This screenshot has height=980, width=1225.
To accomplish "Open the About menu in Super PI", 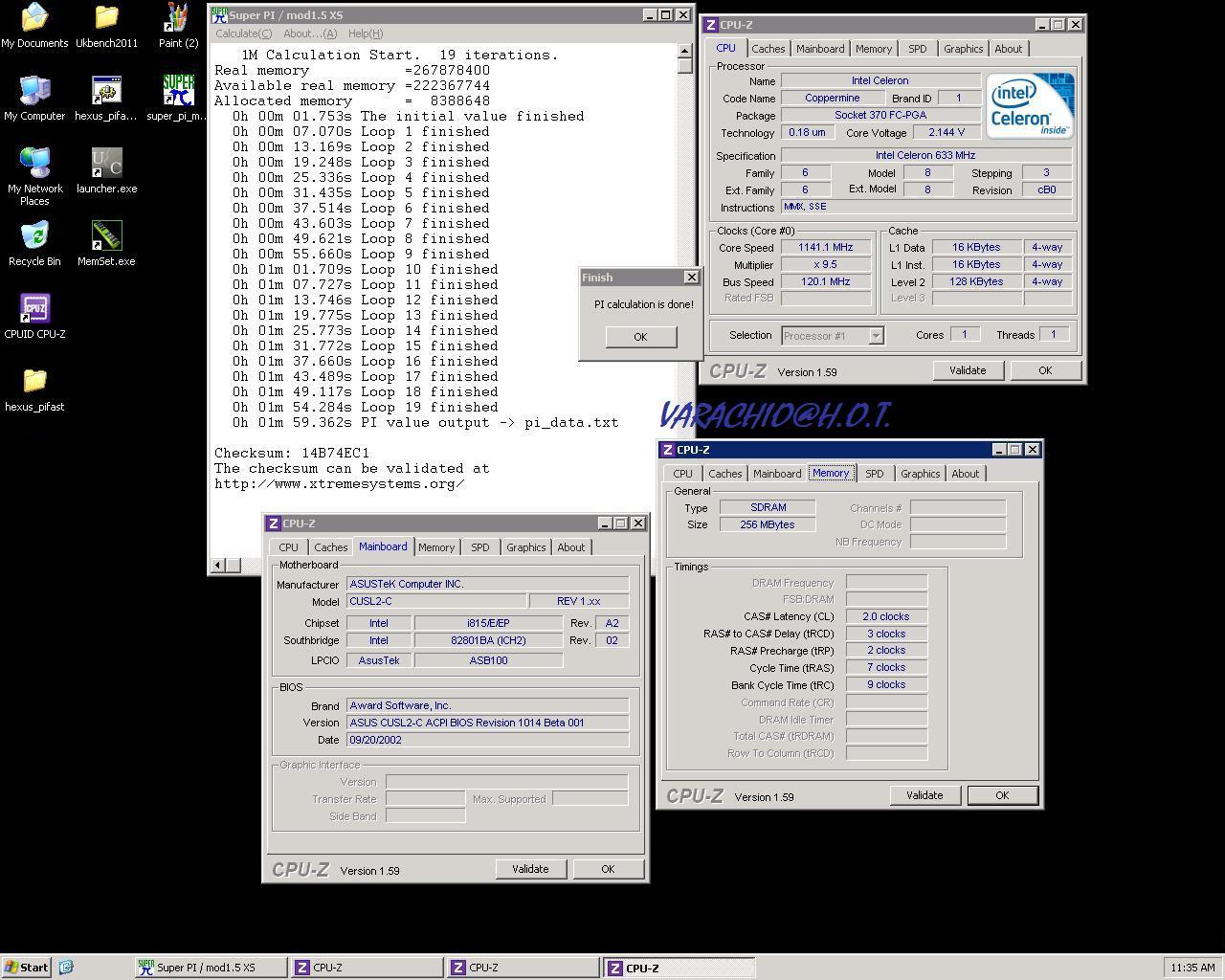I will (x=310, y=33).
